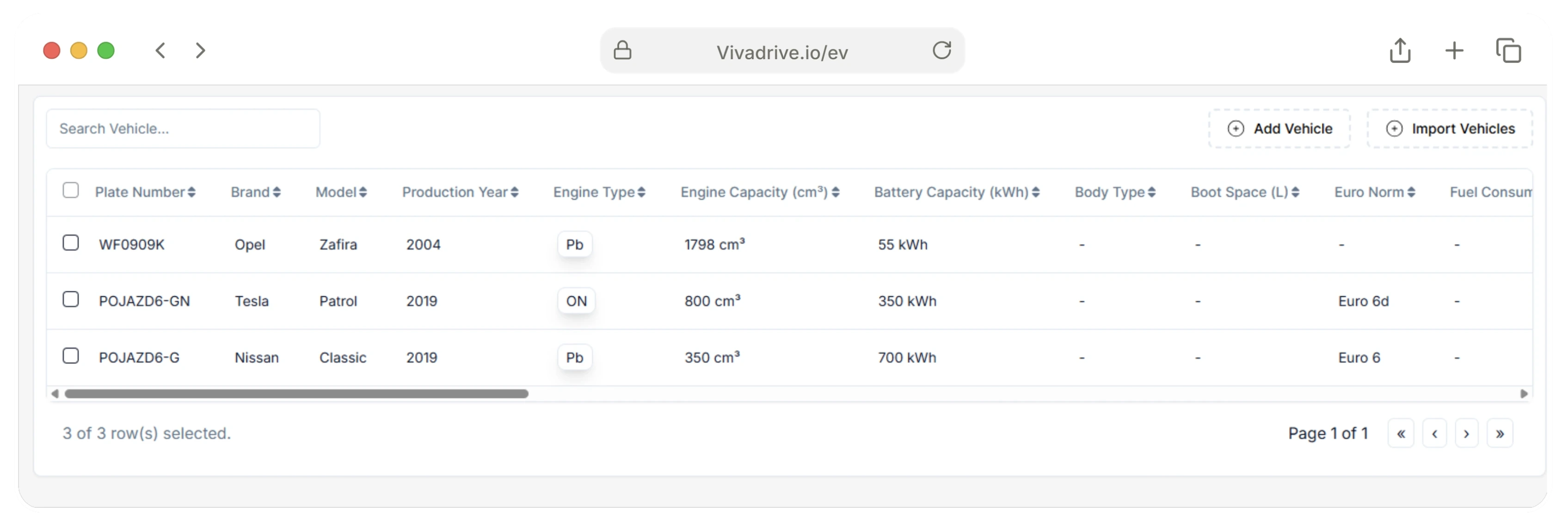Click the Patrol model cell
Screen dimensions: 1568x522
pos(338,301)
